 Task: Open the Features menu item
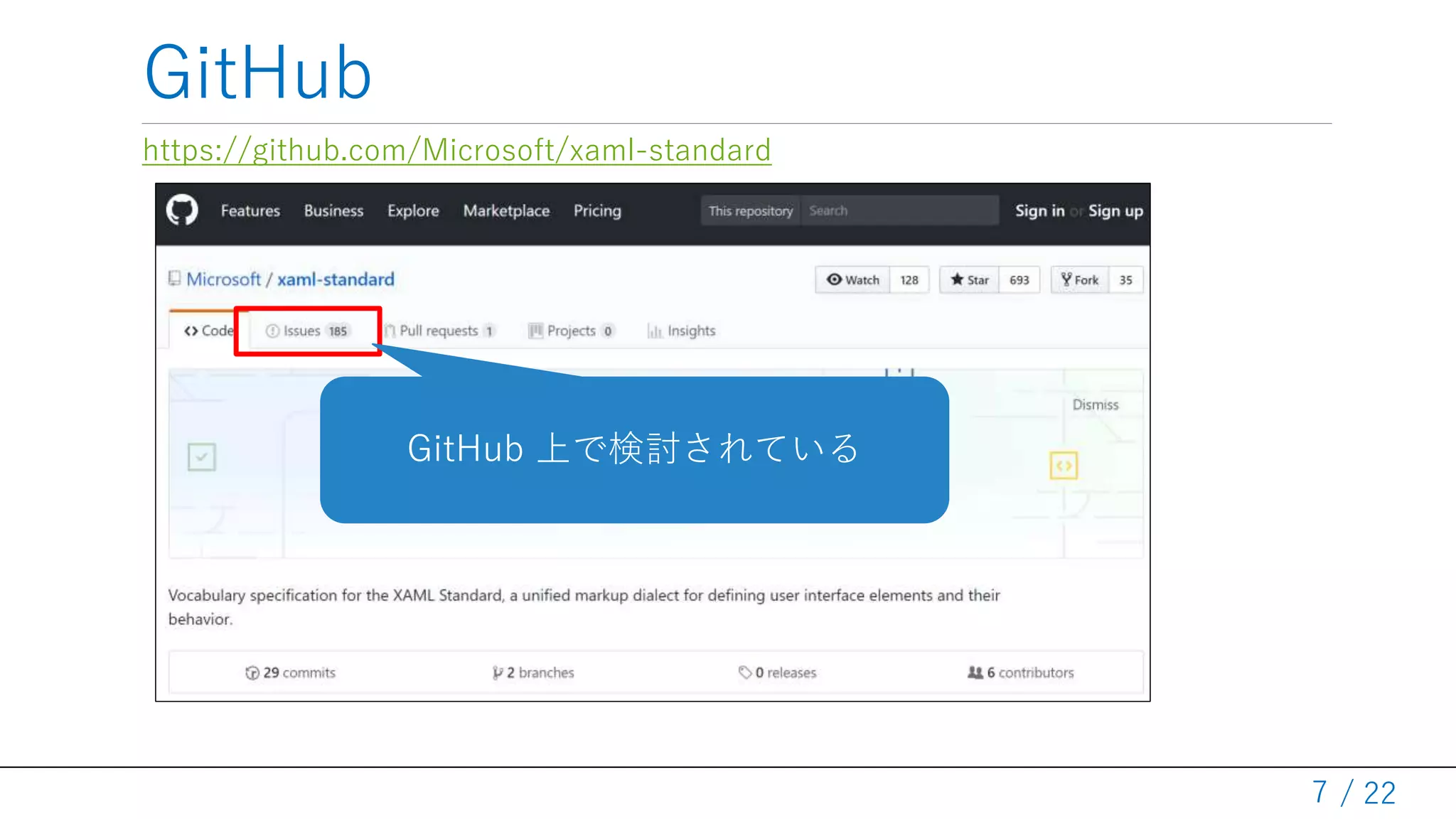pyautogui.click(x=250, y=210)
